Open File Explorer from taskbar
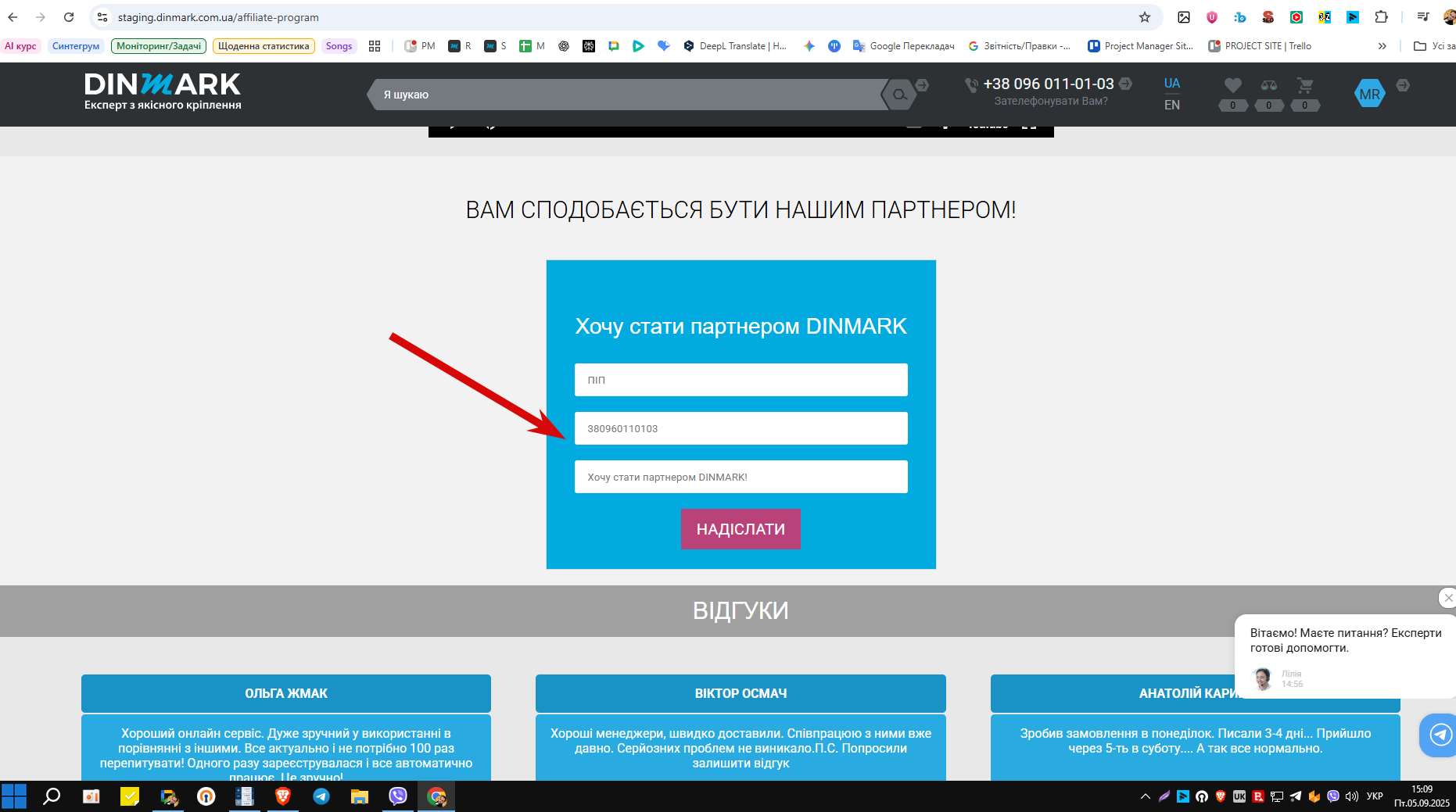 (360, 796)
